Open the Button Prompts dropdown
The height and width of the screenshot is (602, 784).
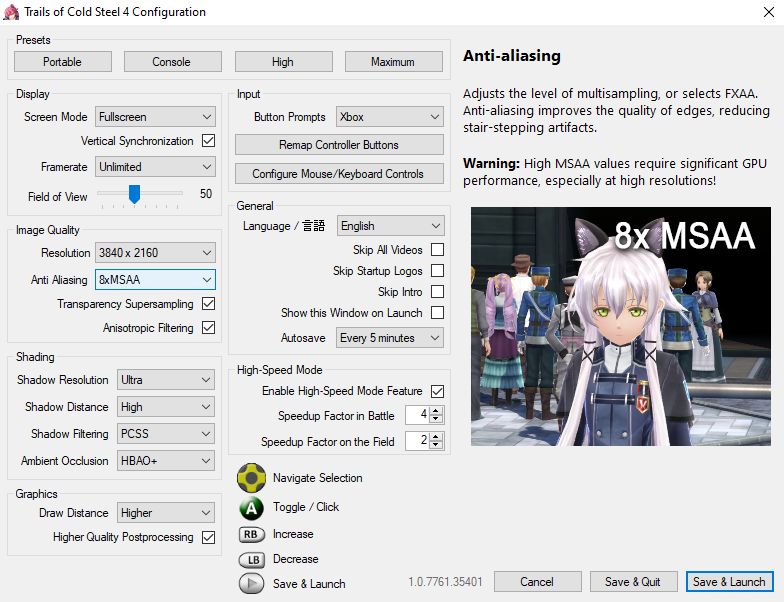coord(390,116)
